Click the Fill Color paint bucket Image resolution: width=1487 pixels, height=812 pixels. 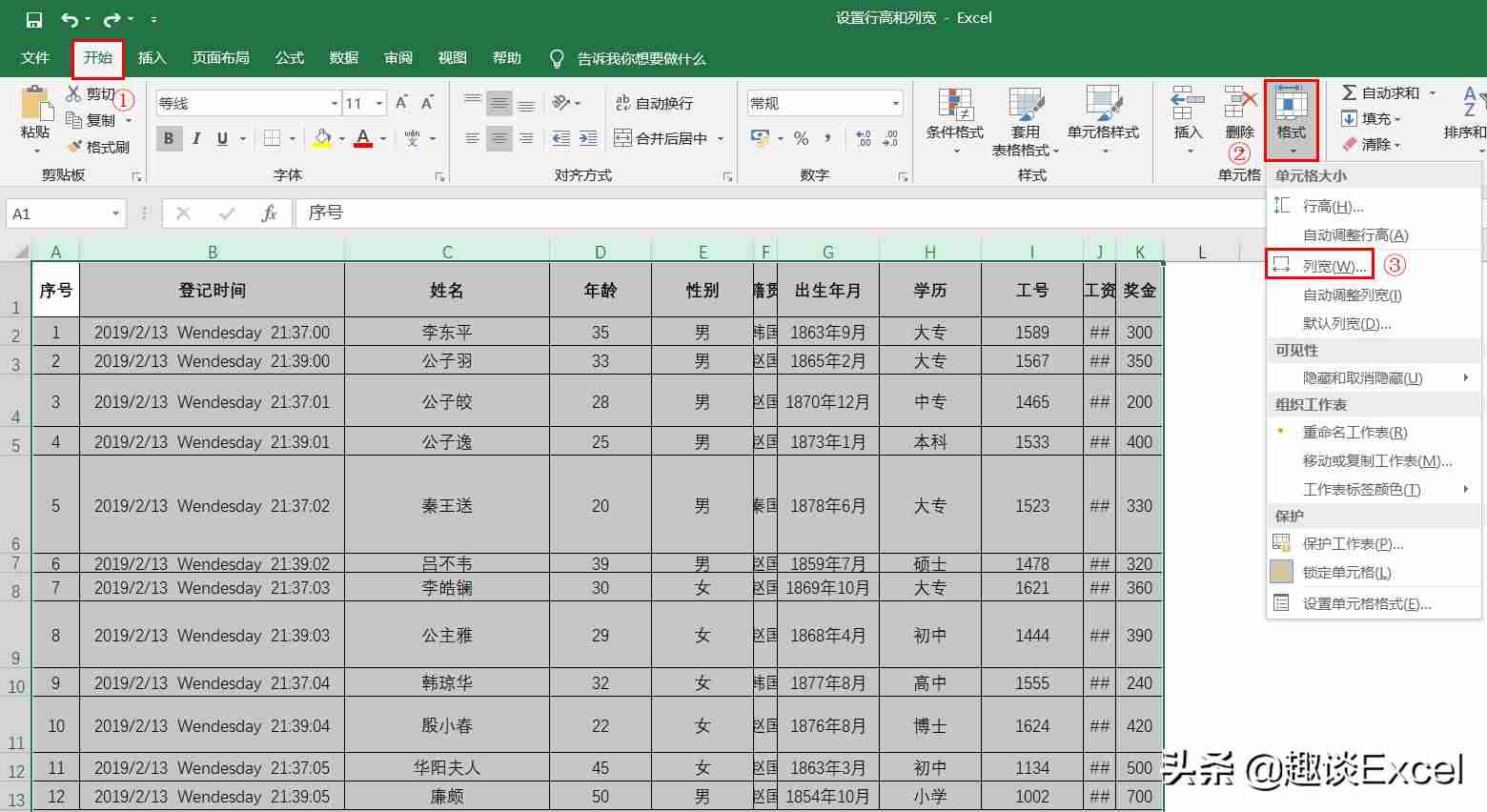pos(322,138)
